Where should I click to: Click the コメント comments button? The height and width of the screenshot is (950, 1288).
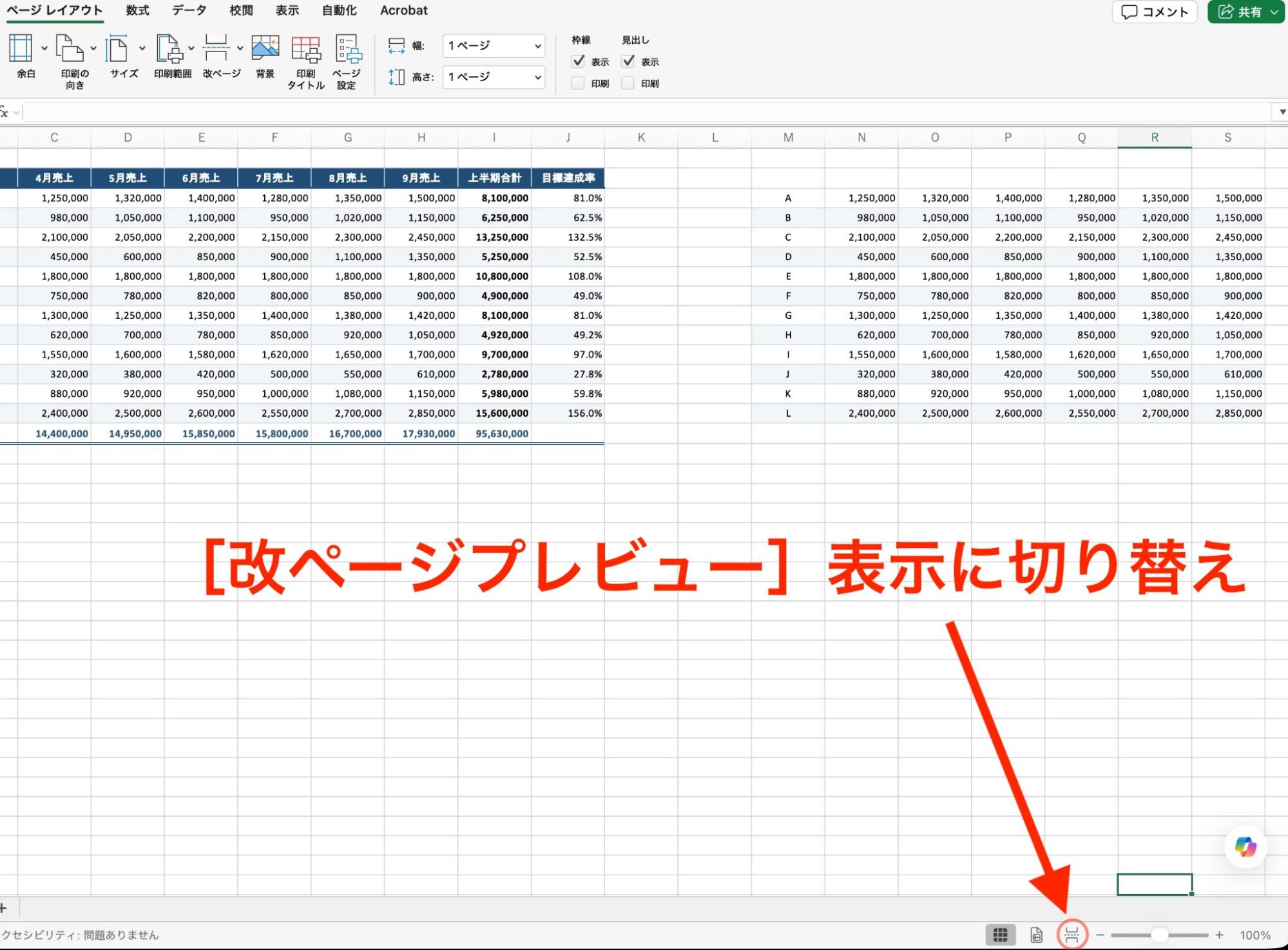coord(1155,12)
